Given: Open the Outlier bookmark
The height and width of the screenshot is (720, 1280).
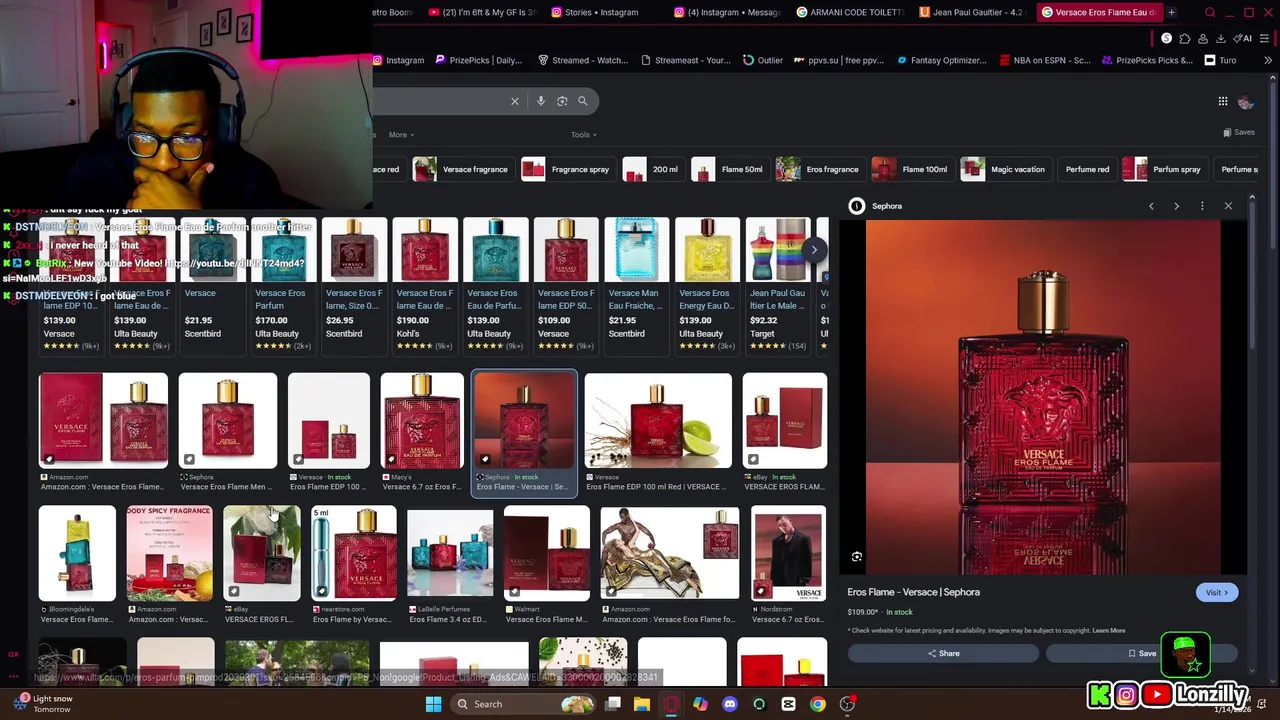Looking at the screenshot, I should (763, 60).
